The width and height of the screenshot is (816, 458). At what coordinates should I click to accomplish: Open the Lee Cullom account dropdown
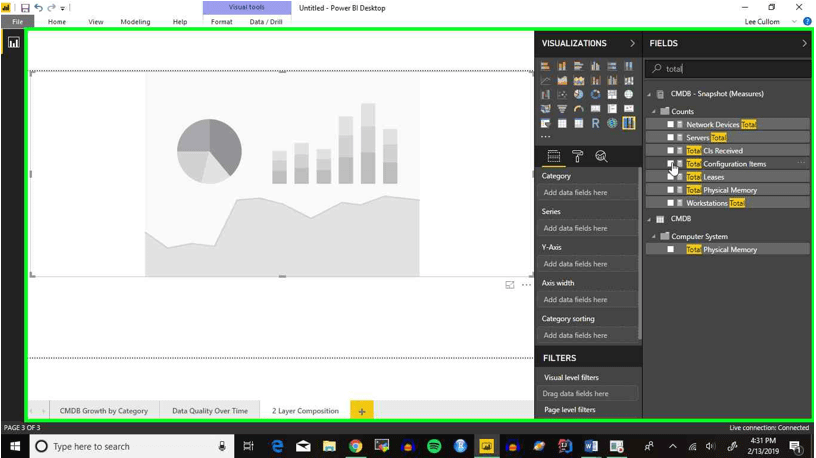click(x=794, y=21)
